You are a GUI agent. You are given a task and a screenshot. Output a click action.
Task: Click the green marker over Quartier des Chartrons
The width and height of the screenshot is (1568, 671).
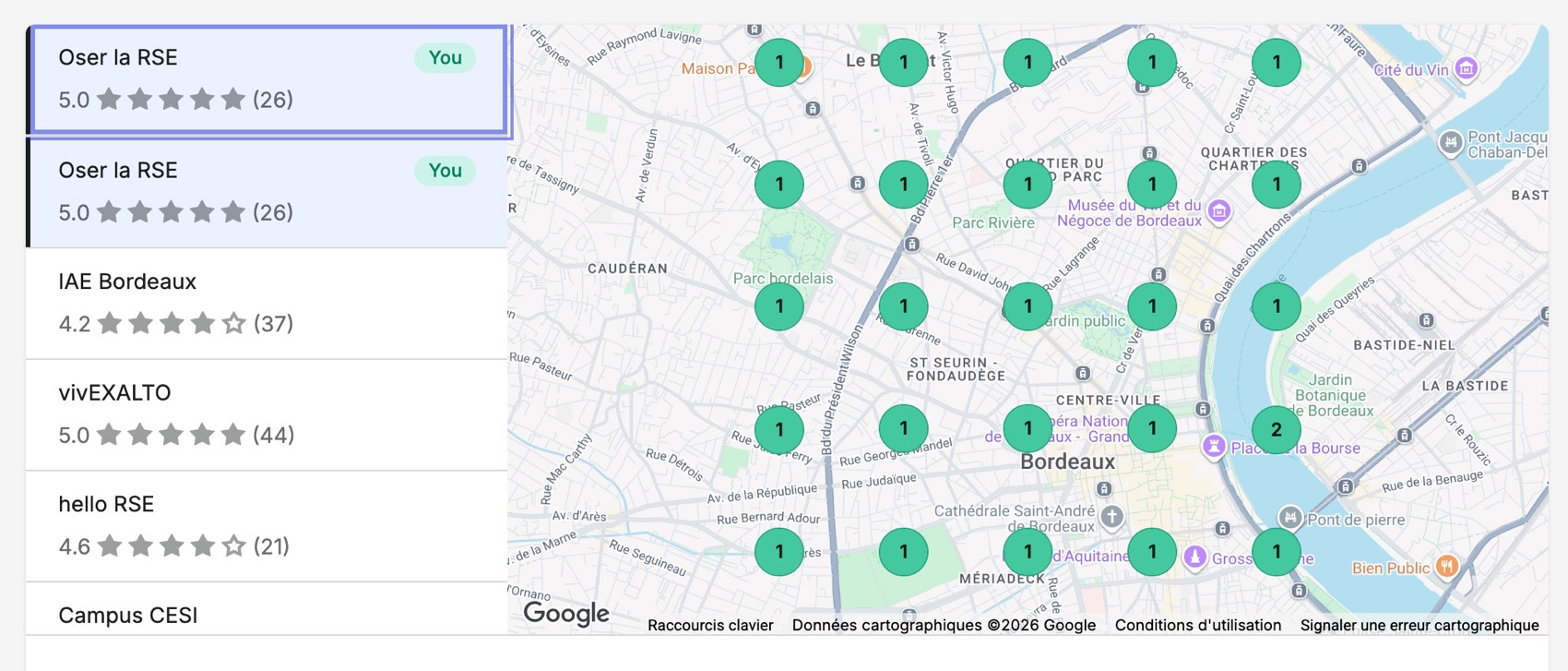(x=1277, y=185)
